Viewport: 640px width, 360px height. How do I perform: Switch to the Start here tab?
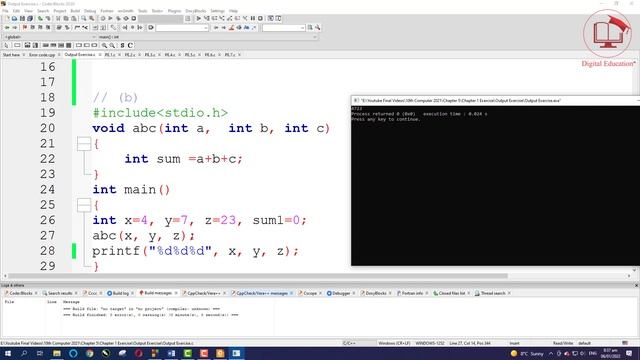(11, 54)
